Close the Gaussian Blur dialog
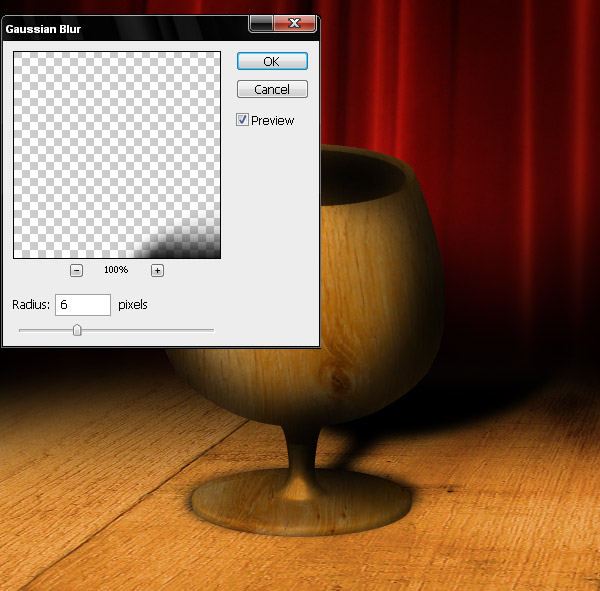This screenshot has width=600, height=591. coord(295,23)
